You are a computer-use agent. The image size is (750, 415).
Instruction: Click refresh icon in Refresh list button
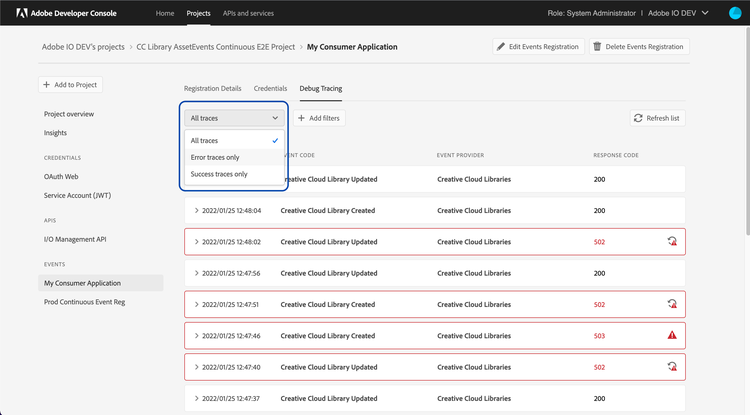[638, 118]
